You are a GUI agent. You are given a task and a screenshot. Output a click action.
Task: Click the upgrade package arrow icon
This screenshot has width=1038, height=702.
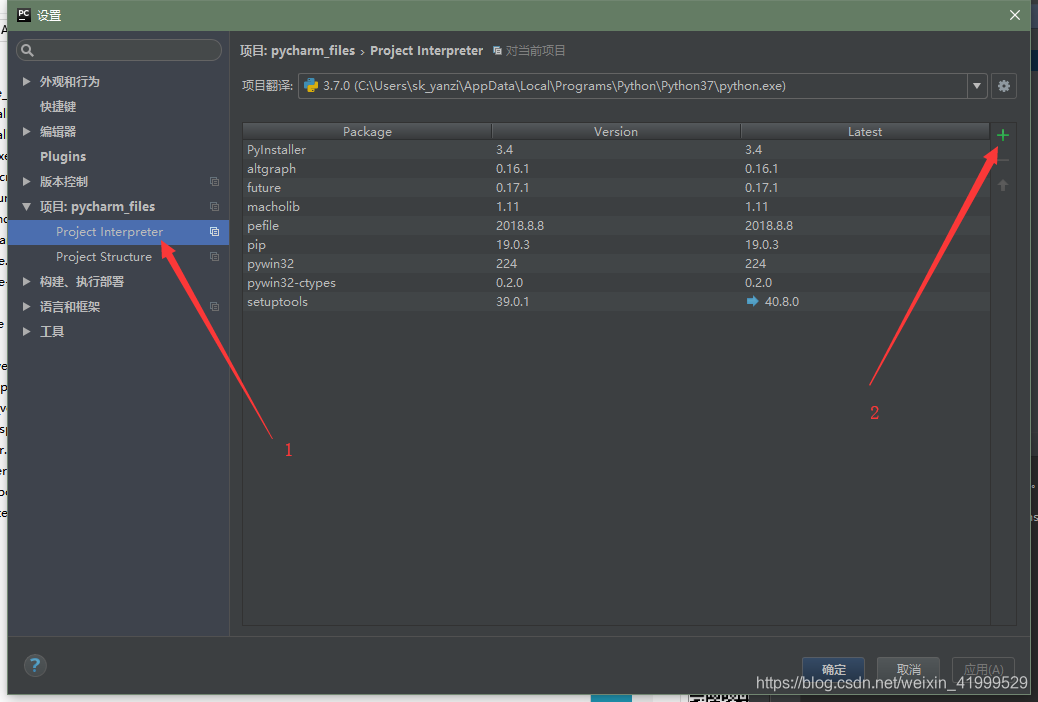[x=1002, y=185]
